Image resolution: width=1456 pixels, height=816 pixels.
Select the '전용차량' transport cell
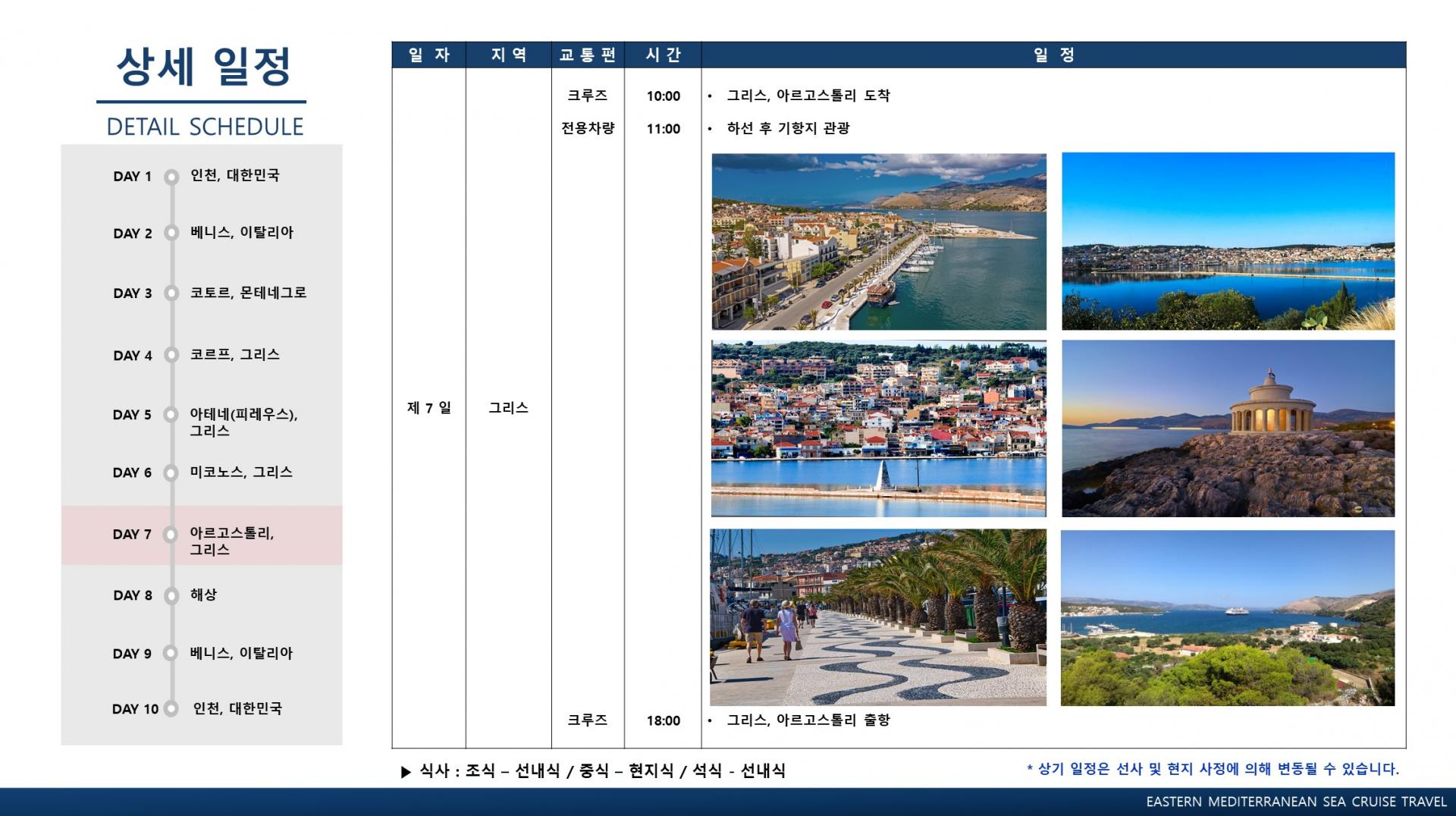tap(588, 128)
